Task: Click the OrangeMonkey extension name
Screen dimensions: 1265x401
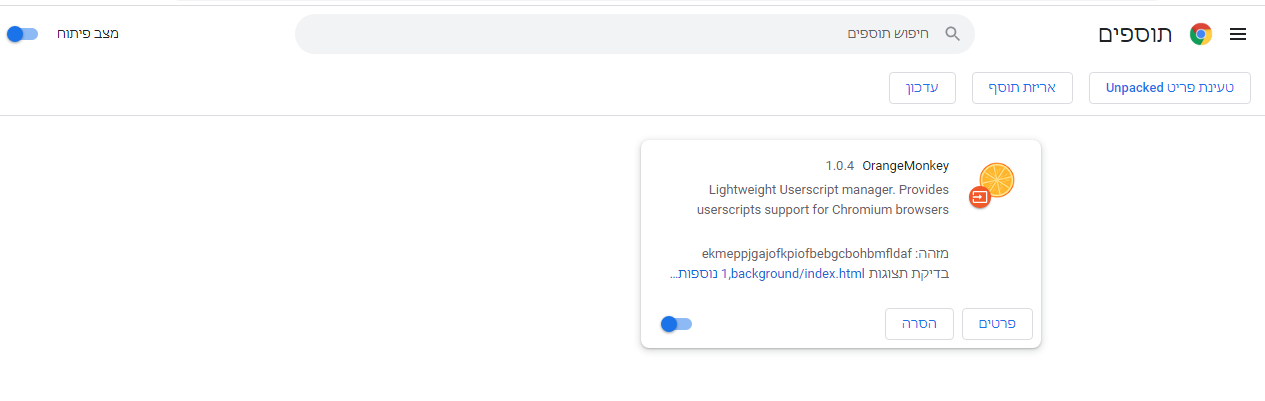Action: pos(905,166)
